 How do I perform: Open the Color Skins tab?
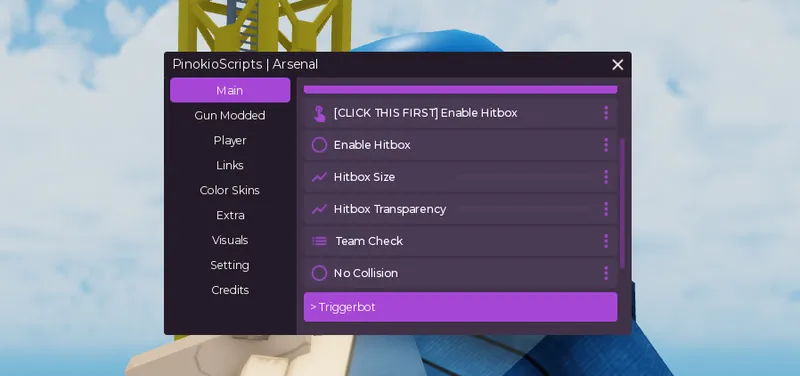coord(230,190)
